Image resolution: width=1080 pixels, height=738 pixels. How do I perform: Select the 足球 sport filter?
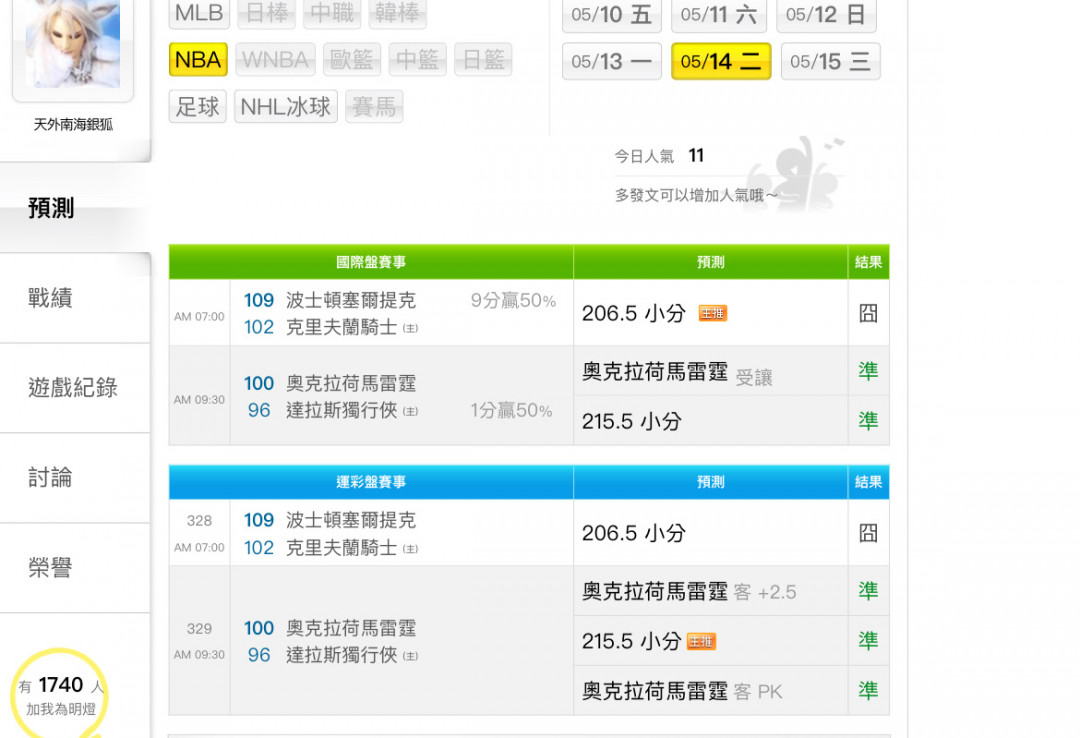click(x=198, y=107)
